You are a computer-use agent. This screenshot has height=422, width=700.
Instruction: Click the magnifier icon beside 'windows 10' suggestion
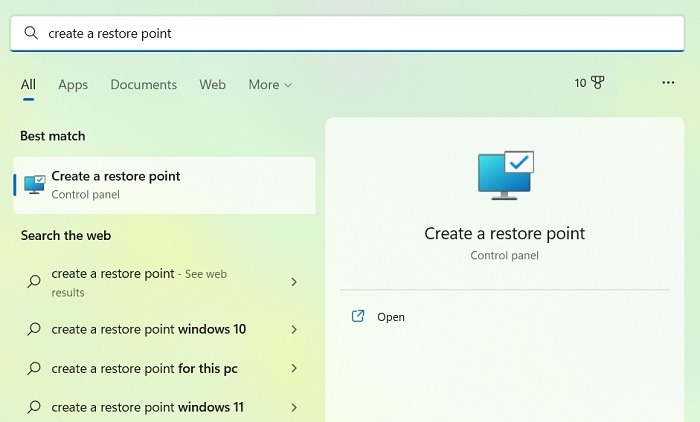[34, 330]
